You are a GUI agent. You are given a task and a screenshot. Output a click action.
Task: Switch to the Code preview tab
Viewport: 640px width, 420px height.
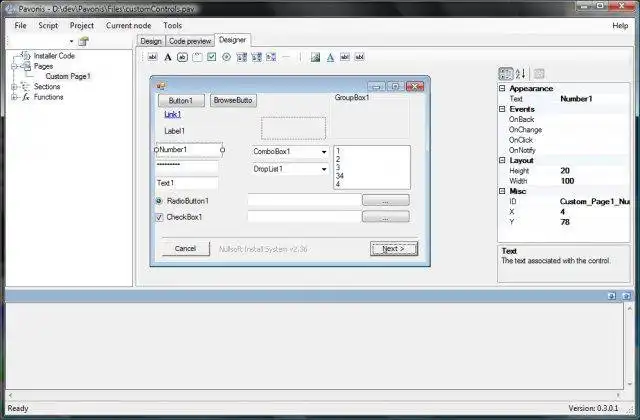pos(190,41)
